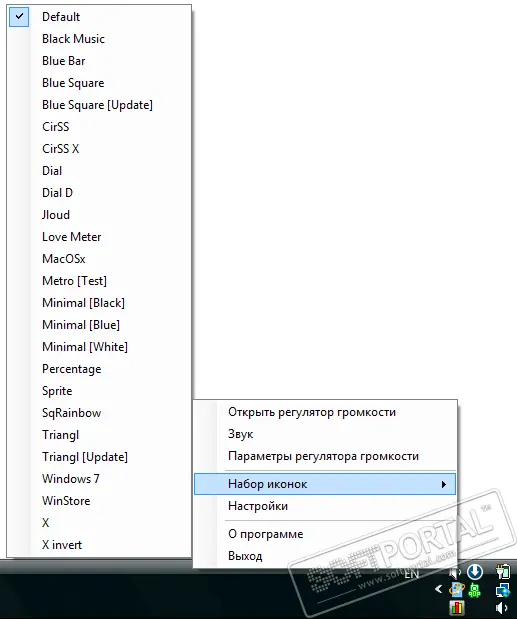Pick the SqRainbow icon set
Viewport: 517px width, 619px height.
[99, 413]
